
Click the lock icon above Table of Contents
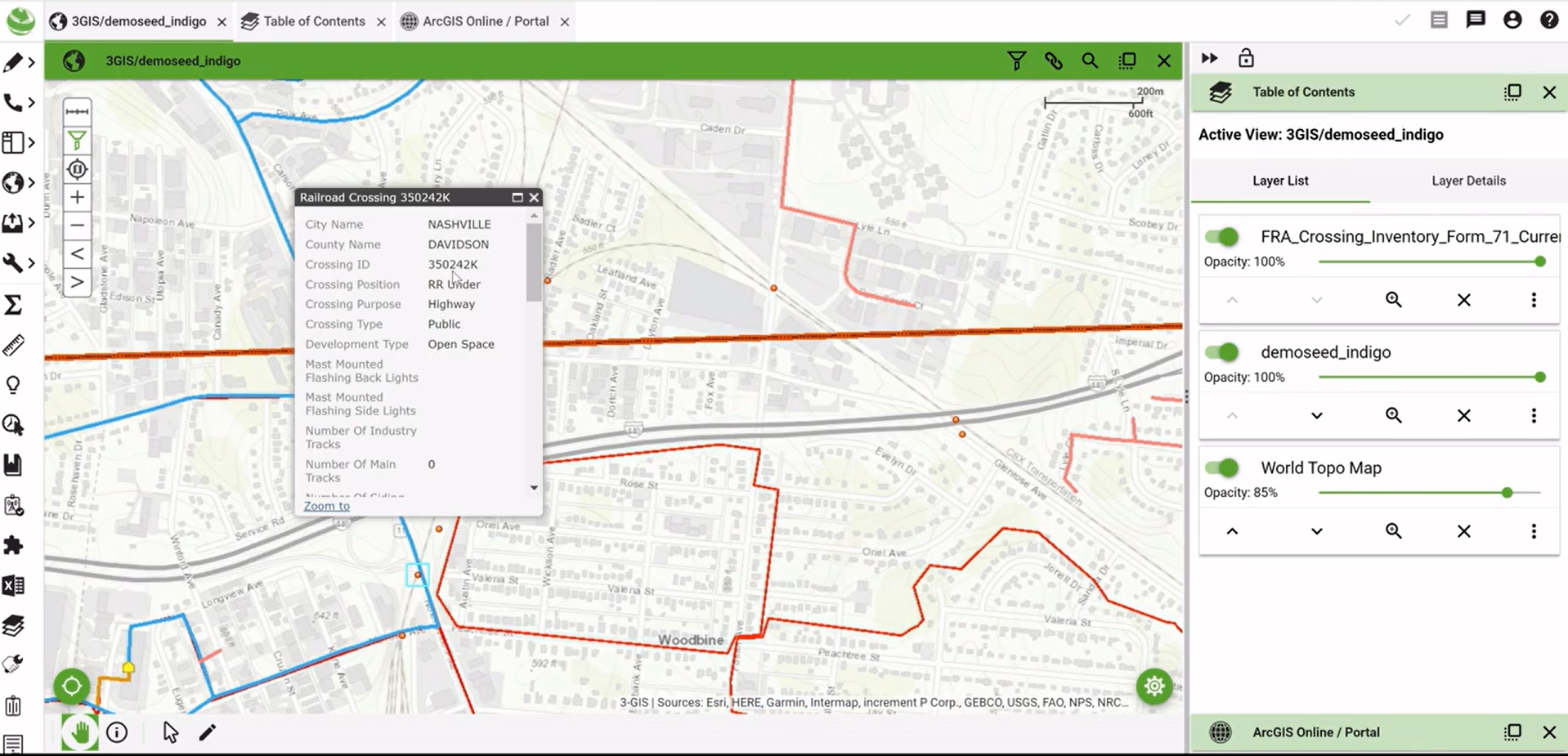coord(1246,58)
